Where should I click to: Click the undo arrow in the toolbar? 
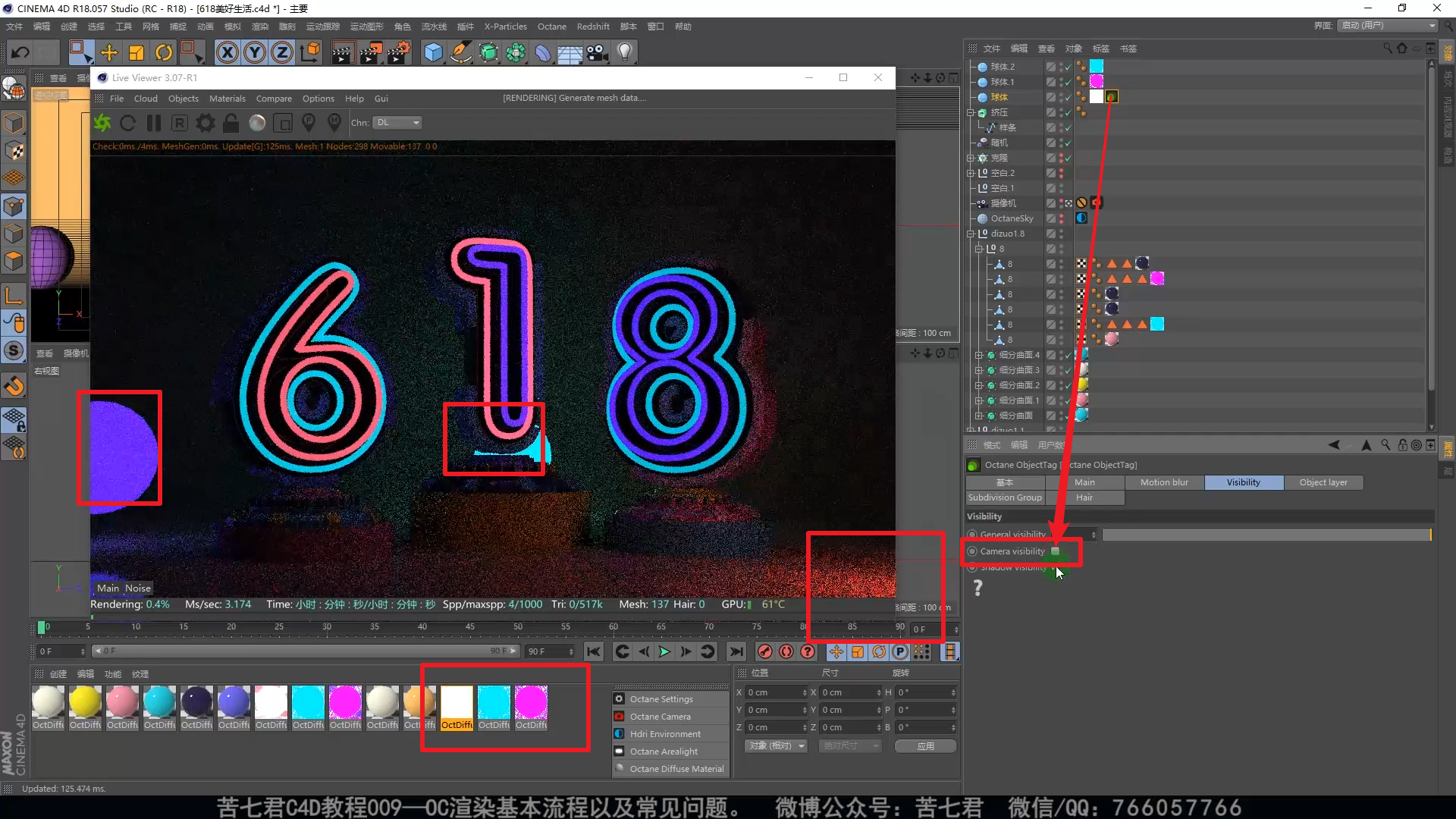point(20,52)
